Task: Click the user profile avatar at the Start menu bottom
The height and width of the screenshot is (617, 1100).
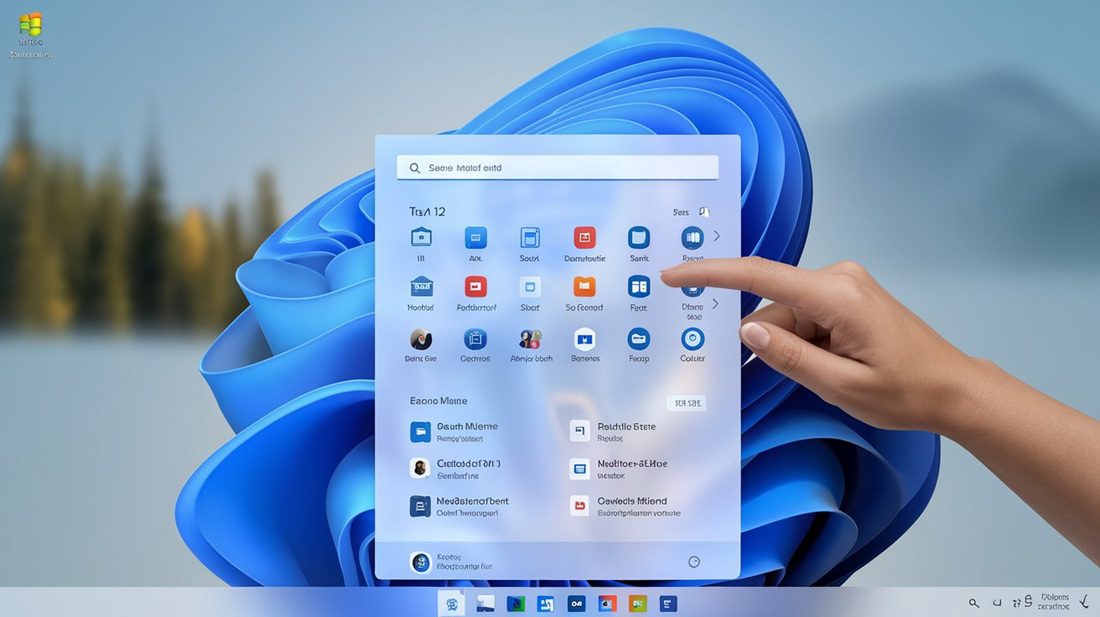Action: [x=420, y=562]
